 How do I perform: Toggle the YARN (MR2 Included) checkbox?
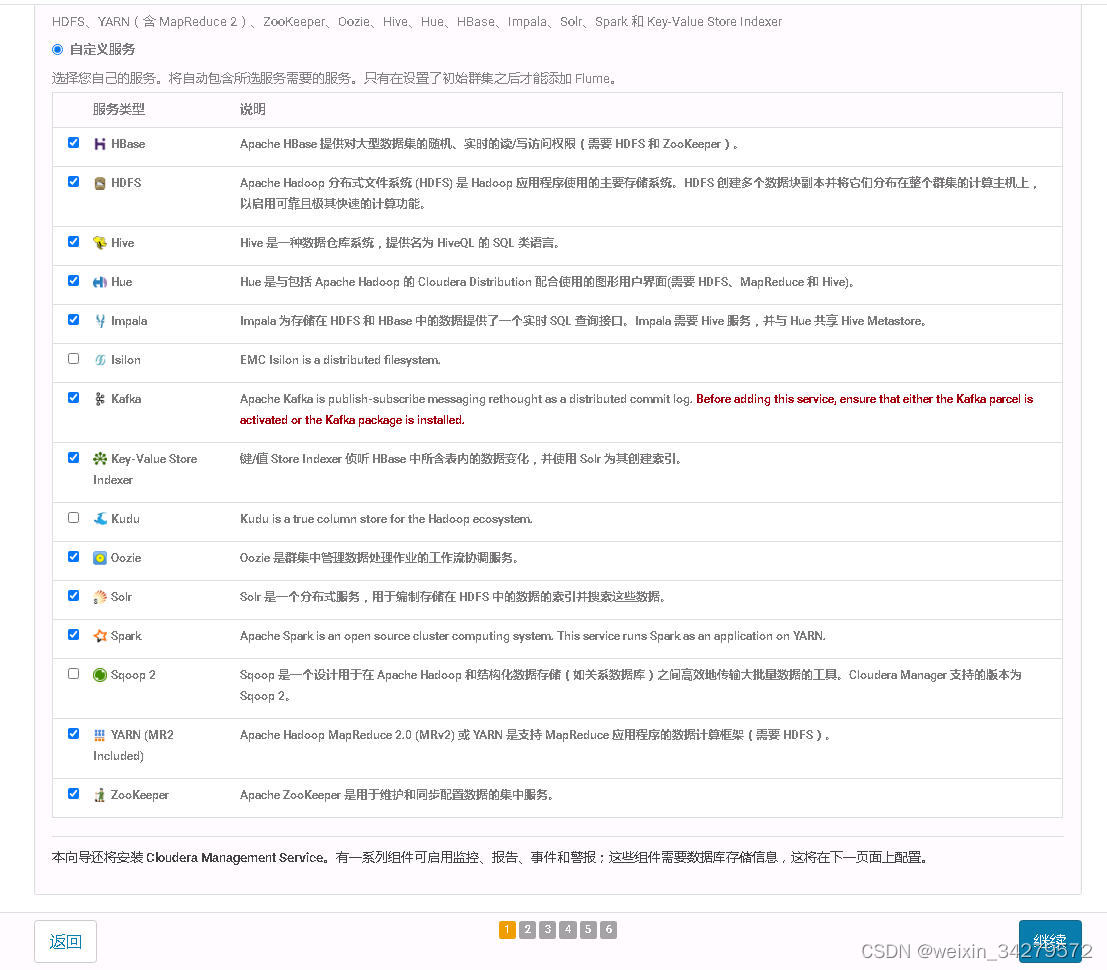73,734
